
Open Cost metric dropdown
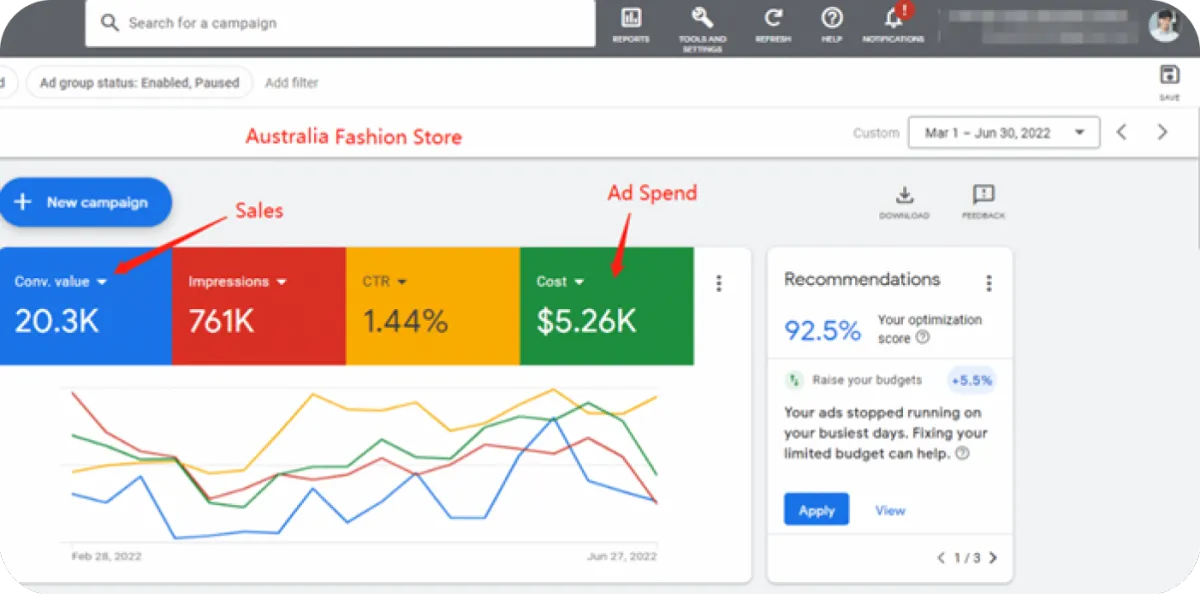560,282
